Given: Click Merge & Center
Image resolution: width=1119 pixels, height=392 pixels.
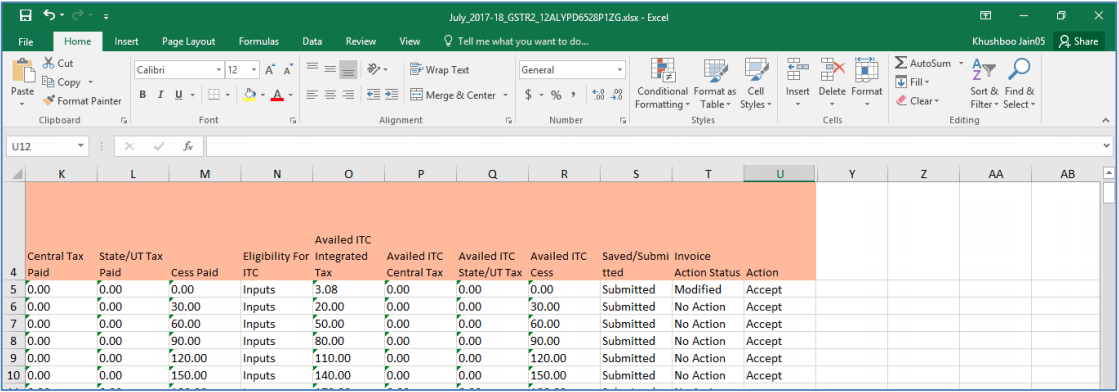Looking at the screenshot, I should (454, 95).
